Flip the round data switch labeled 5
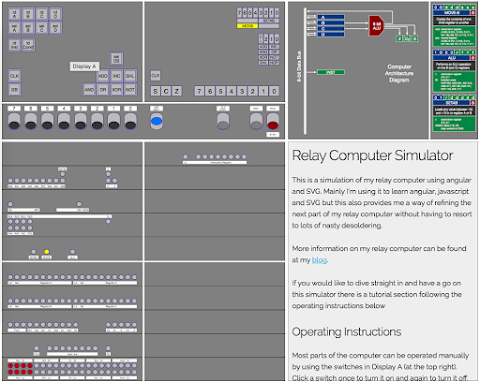480x382 pixels. point(47,121)
